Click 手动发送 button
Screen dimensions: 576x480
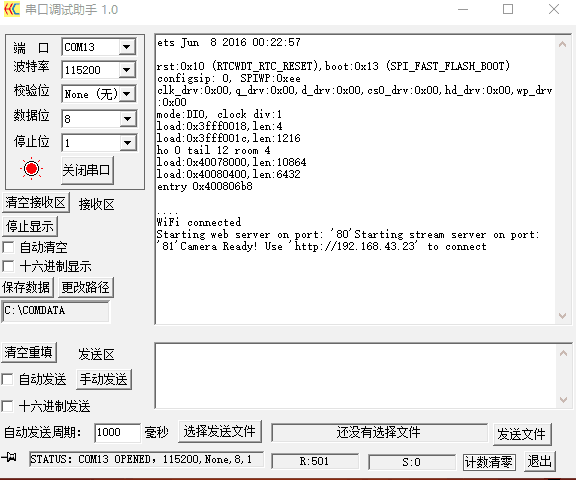click(x=104, y=379)
